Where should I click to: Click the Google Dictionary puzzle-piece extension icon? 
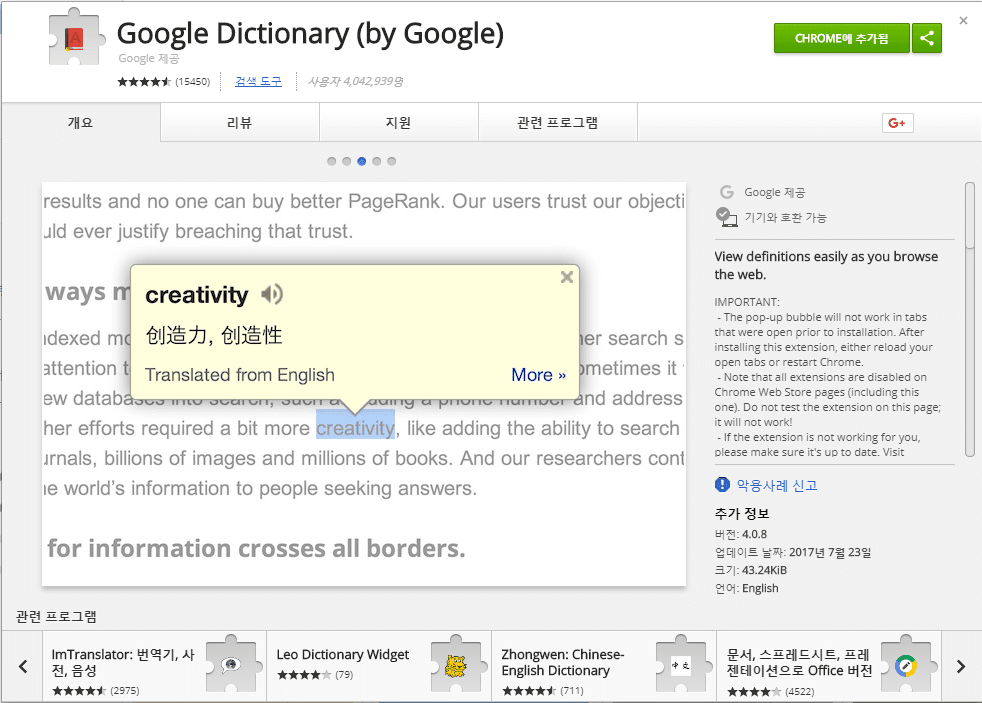tap(75, 37)
